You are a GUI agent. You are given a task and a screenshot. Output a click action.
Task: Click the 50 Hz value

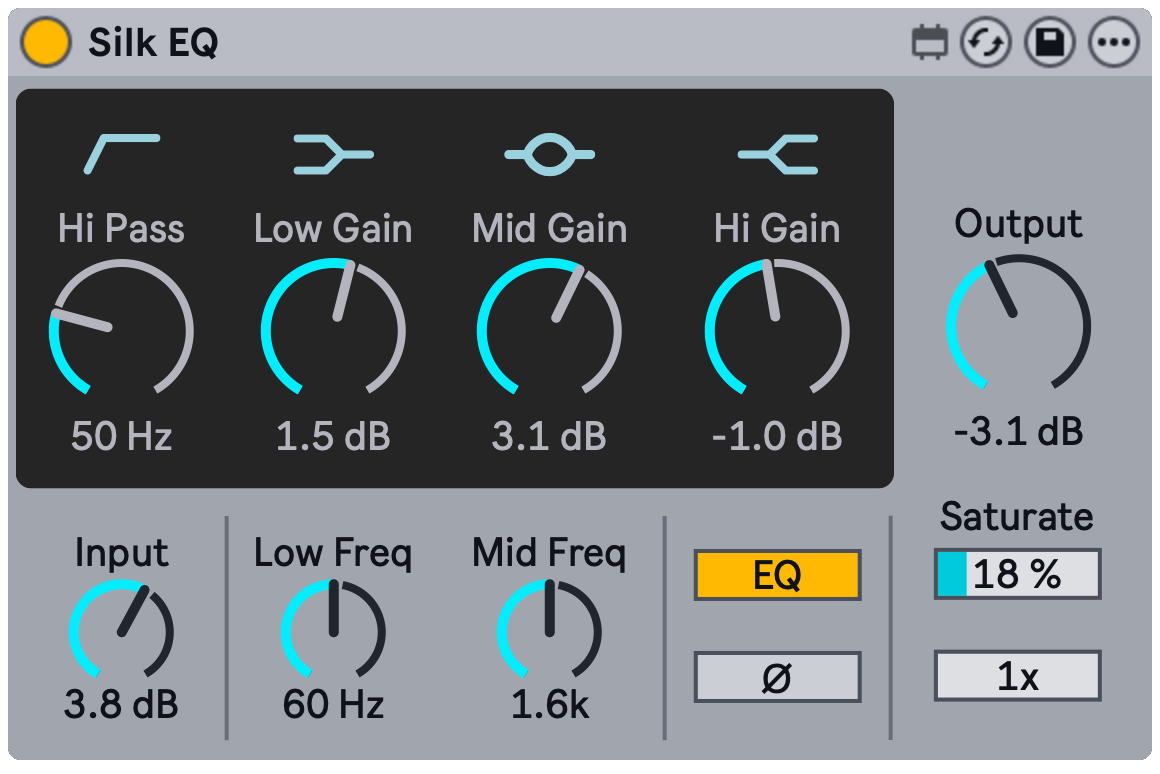coord(121,436)
